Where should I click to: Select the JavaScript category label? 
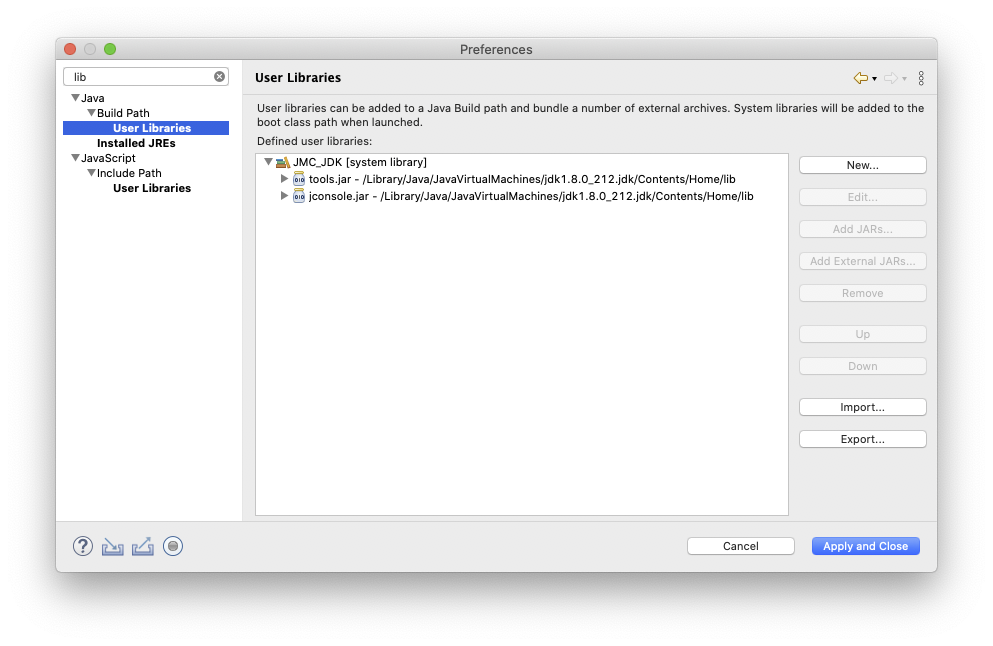coord(108,158)
